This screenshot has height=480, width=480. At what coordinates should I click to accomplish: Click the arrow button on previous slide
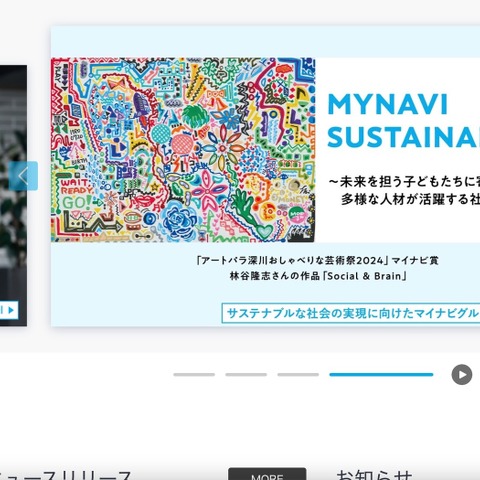point(9,310)
